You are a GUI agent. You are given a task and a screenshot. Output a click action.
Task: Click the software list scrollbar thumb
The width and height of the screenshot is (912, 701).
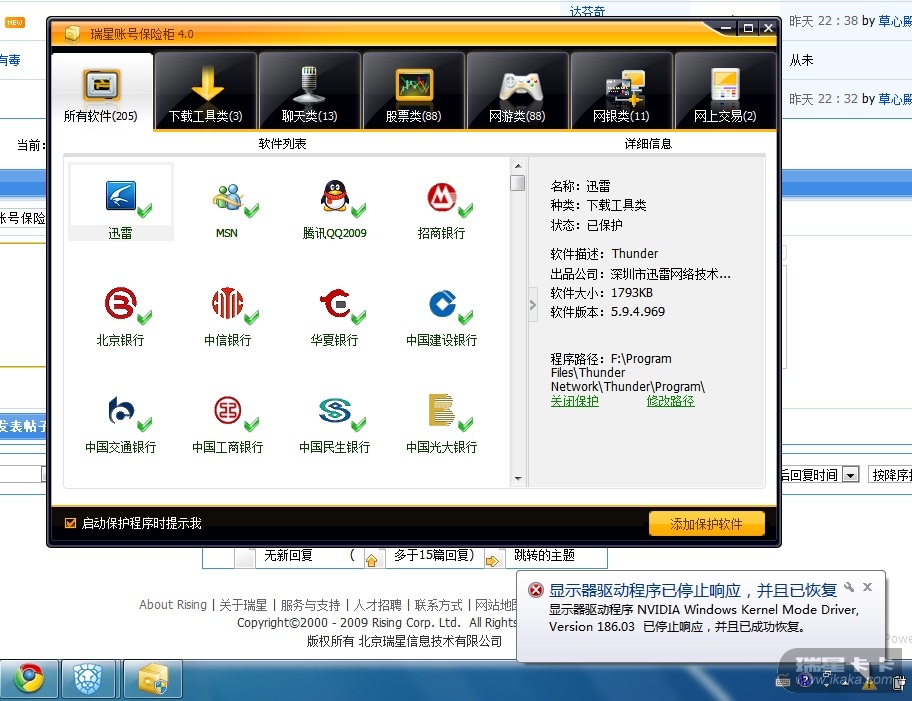518,183
